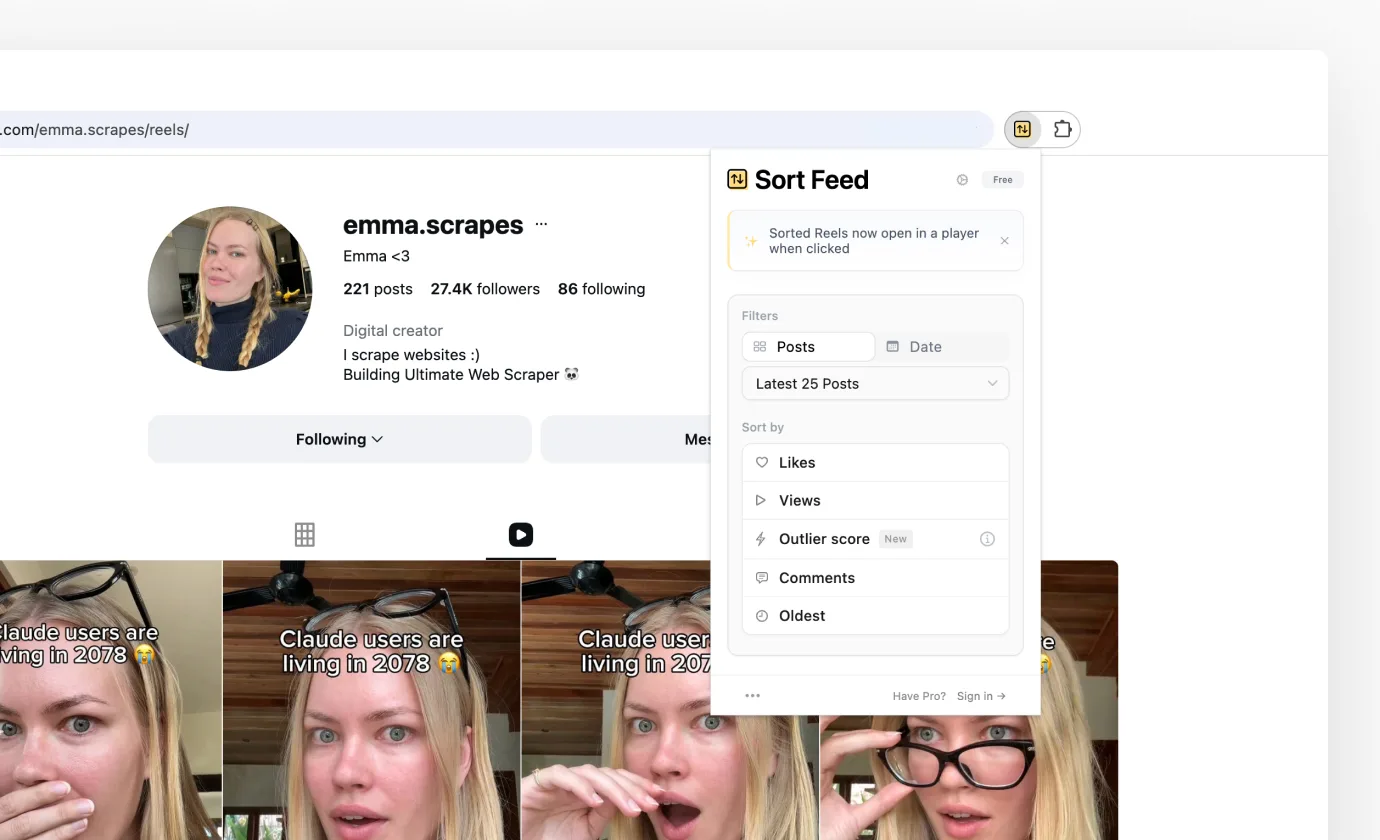Click the emma.scrapes profile picture
Screen dimensions: 1380x840
[230, 288]
